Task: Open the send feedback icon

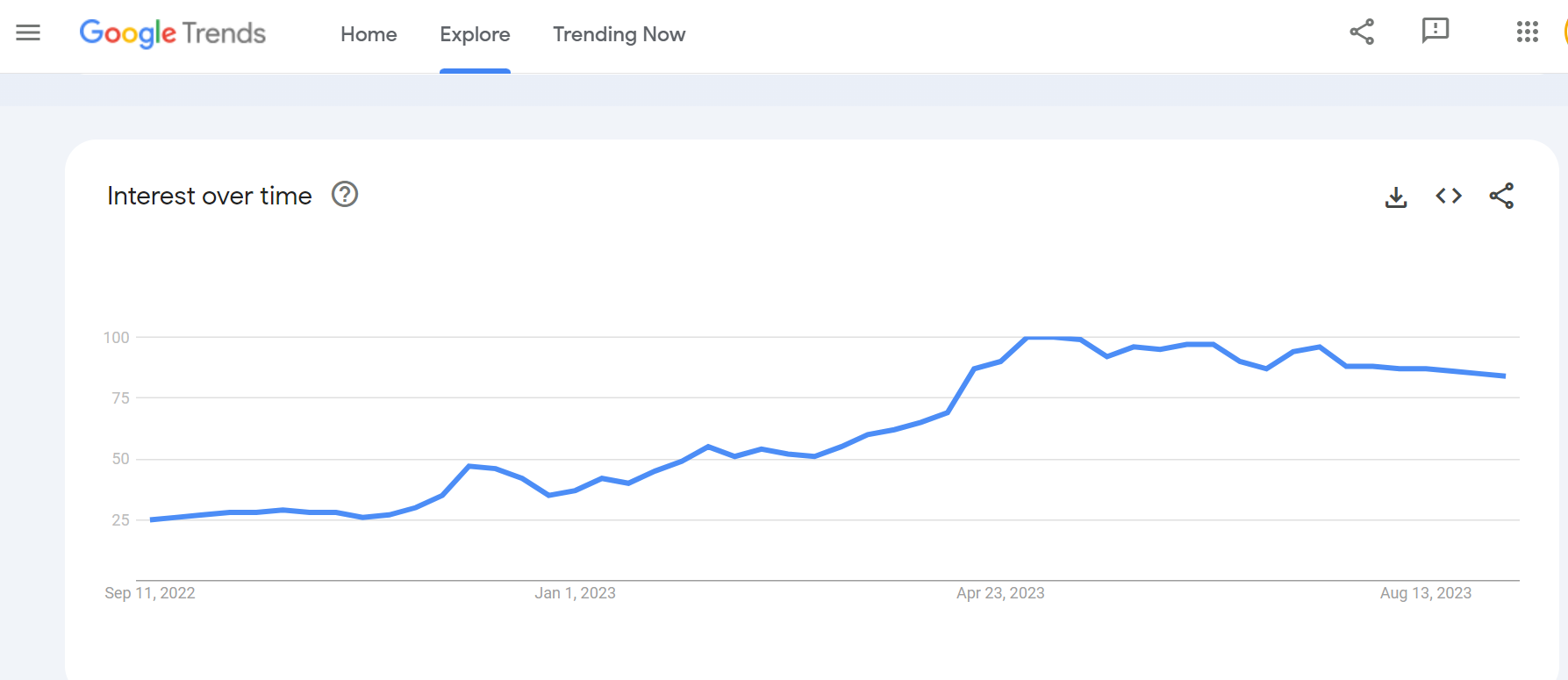Action: tap(1436, 32)
